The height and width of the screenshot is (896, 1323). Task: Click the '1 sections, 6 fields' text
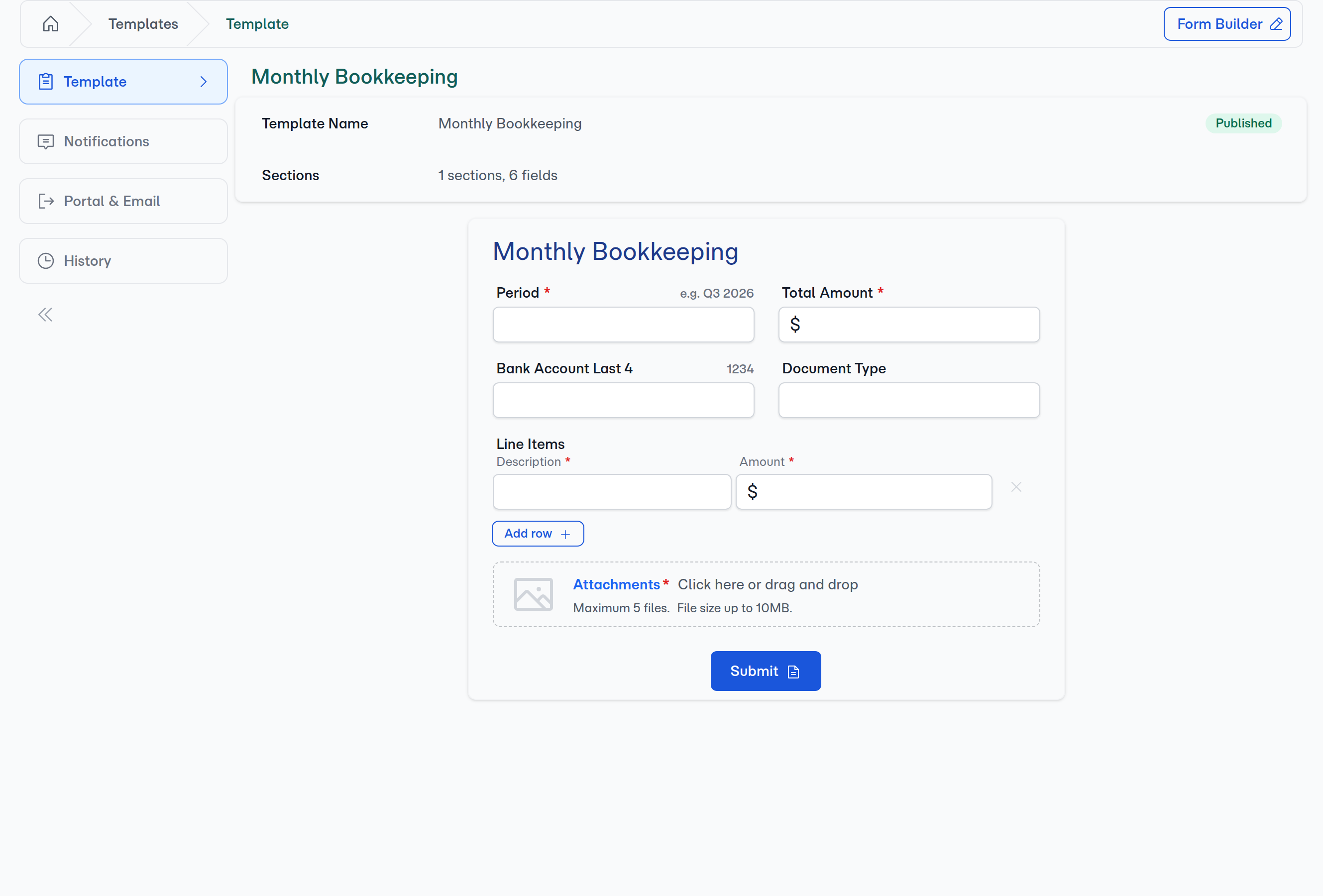[x=497, y=175]
